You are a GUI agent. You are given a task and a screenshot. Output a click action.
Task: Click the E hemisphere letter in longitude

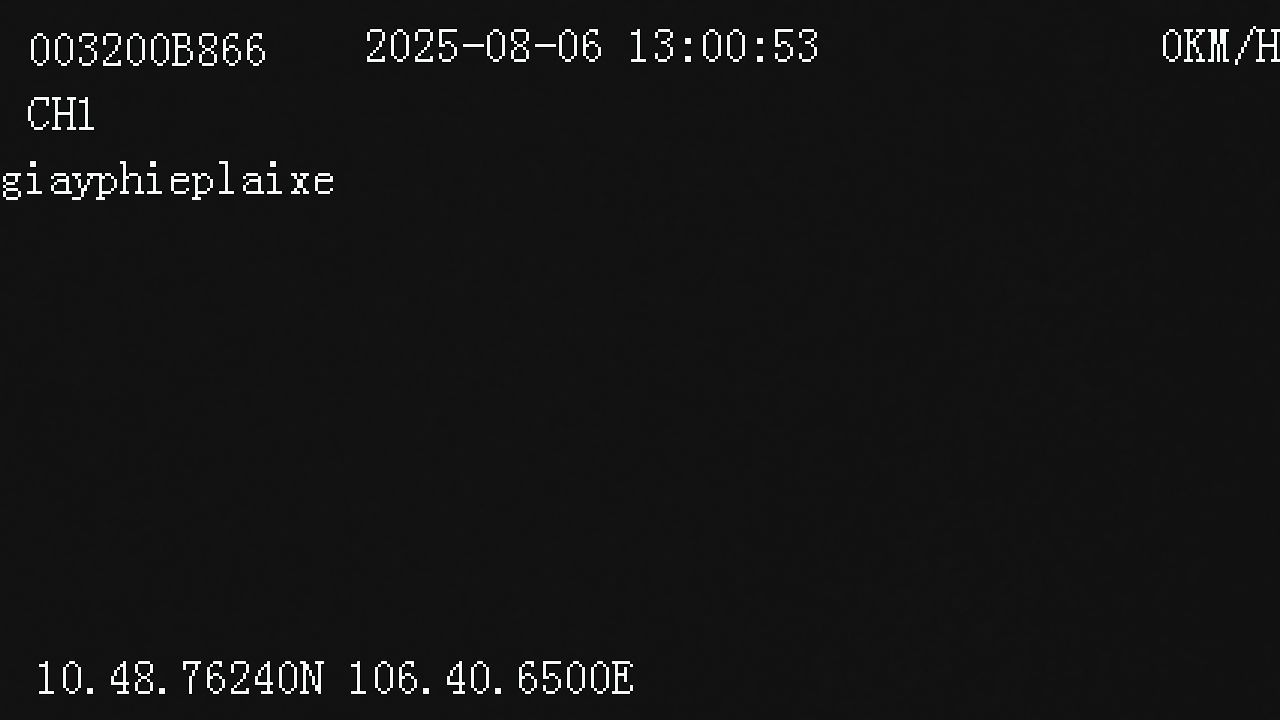coord(622,678)
